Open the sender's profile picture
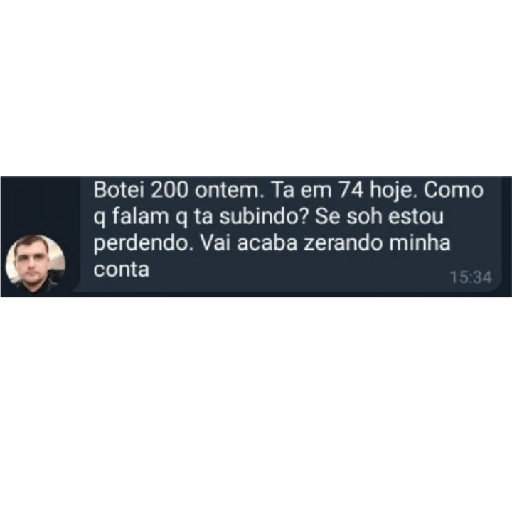 pyautogui.click(x=36, y=264)
